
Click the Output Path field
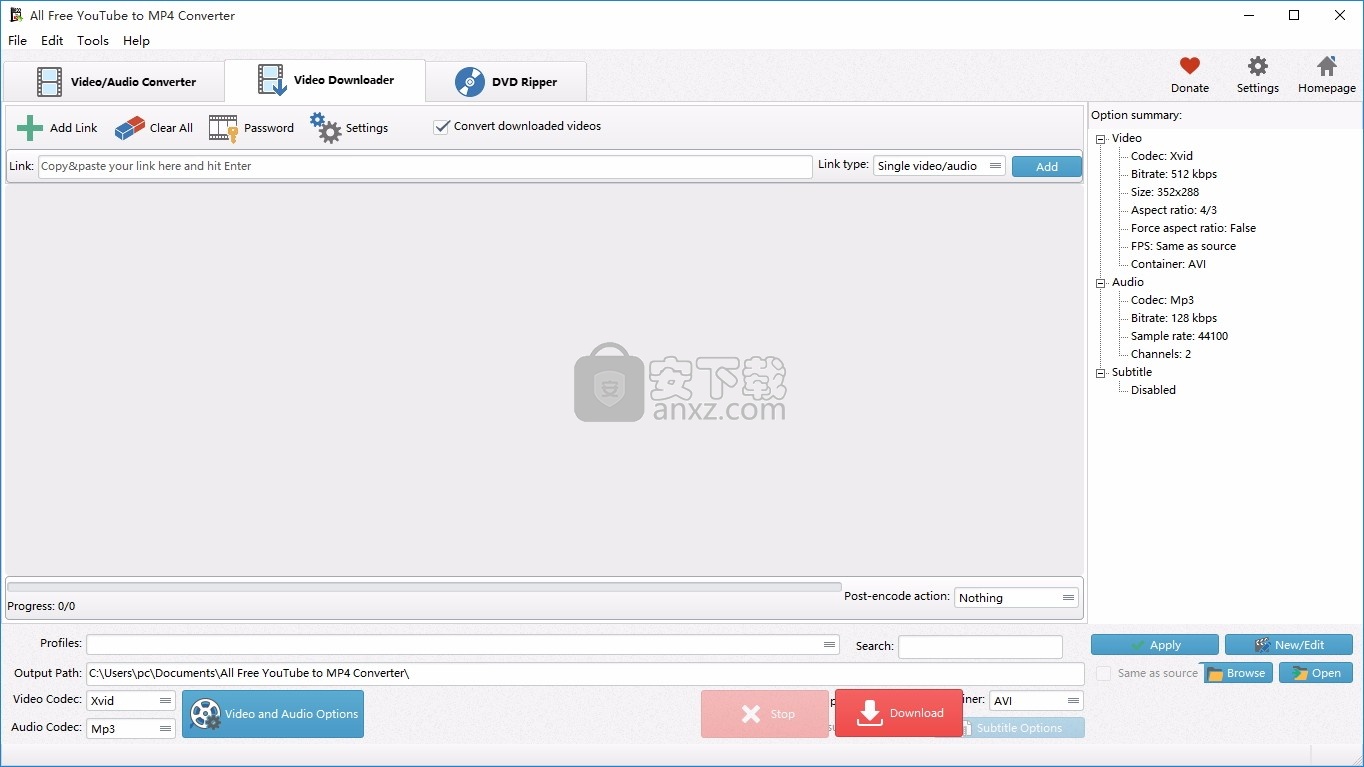[585, 674]
